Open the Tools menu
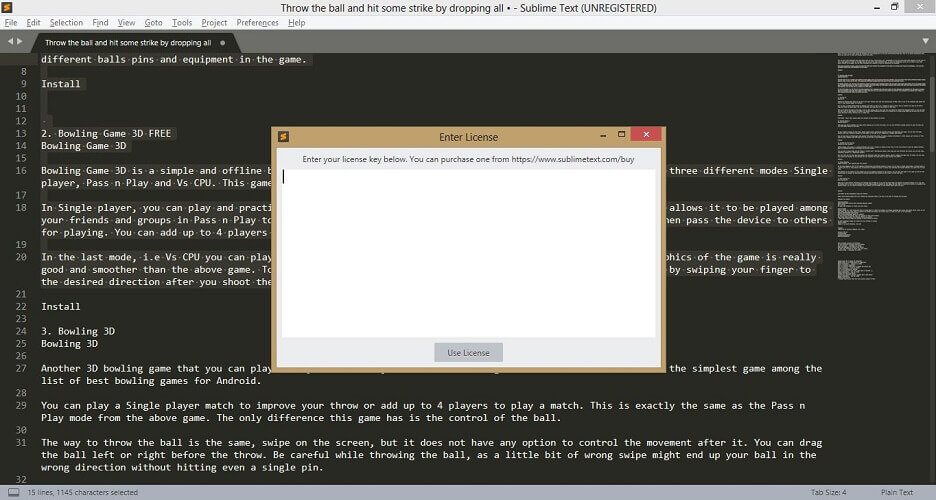This screenshot has height=500, width=936. coord(182,23)
